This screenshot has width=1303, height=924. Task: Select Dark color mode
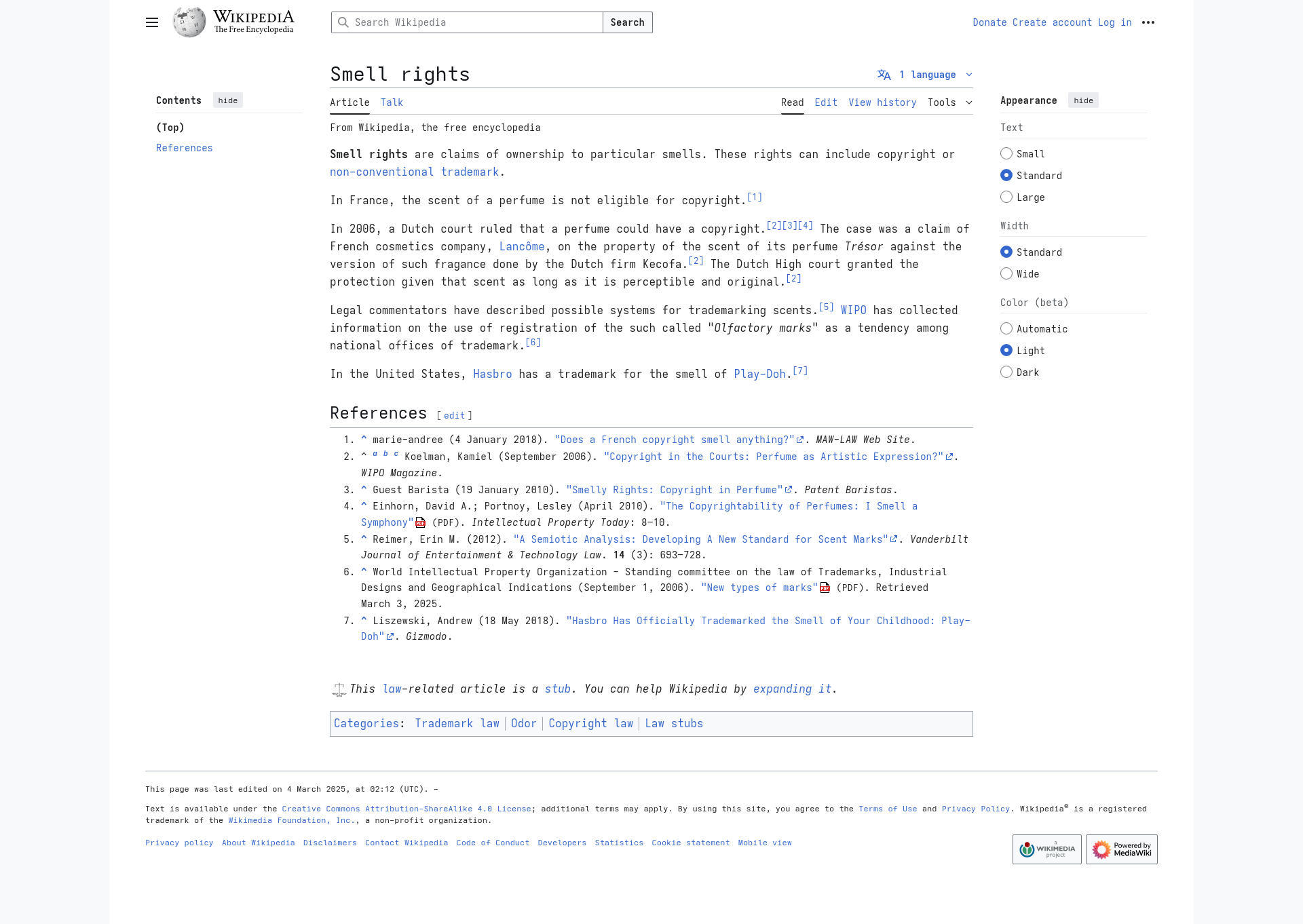click(x=1006, y=372)
